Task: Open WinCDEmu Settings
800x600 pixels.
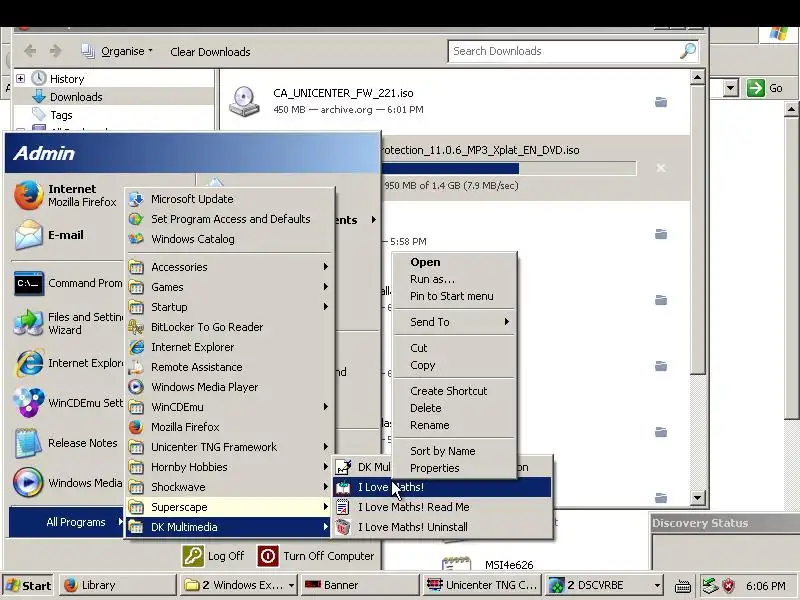Action: tap(66, 403)
